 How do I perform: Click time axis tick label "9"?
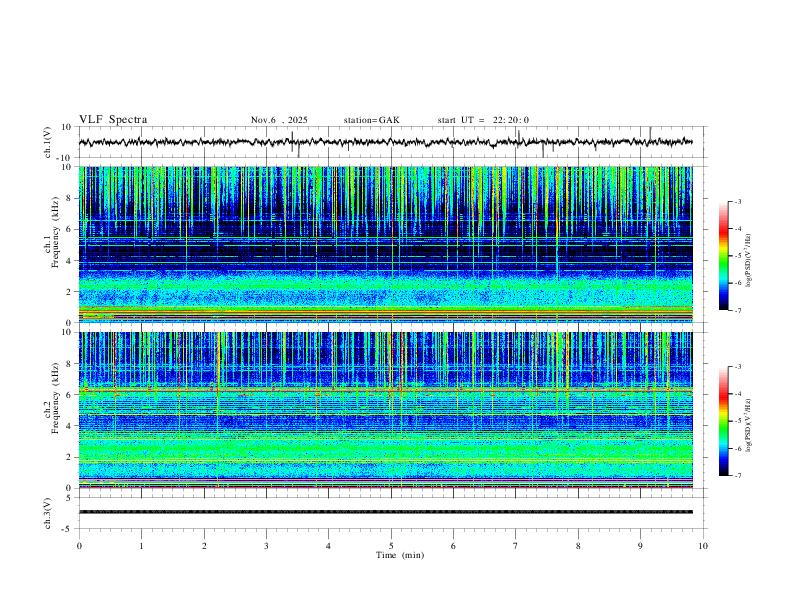pos(640,546)
